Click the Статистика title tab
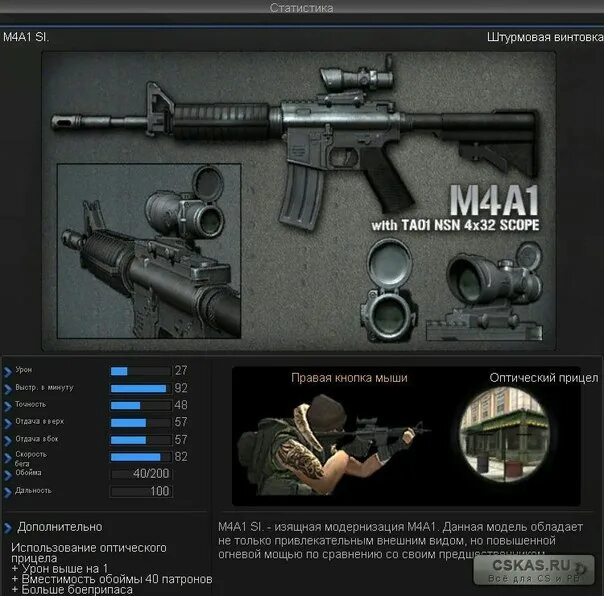Image resolution: width=604 pixels, height=596 pixels. click(302, 7)
